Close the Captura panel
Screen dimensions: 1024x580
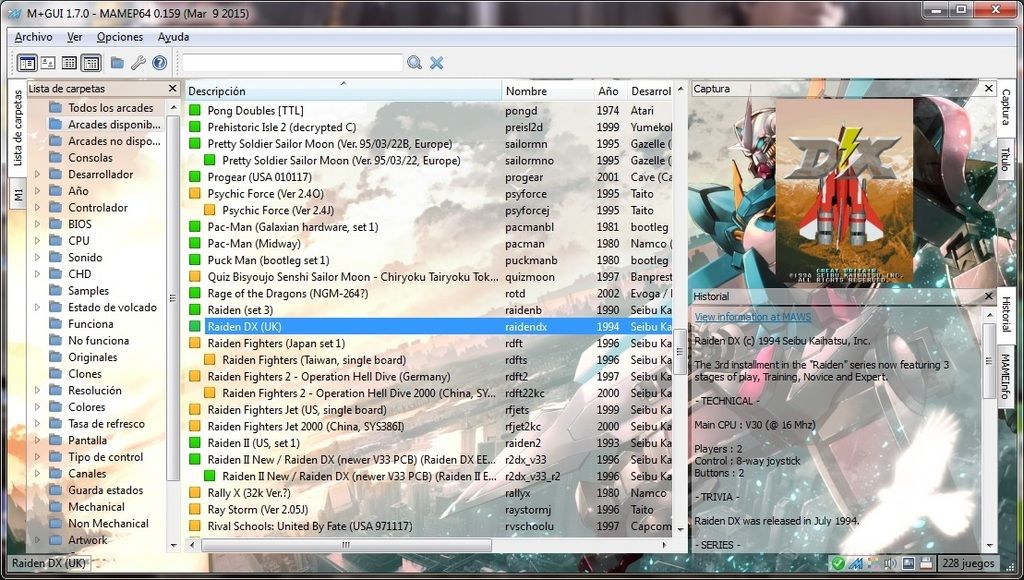pyautogui.click(x=989, y=88)
